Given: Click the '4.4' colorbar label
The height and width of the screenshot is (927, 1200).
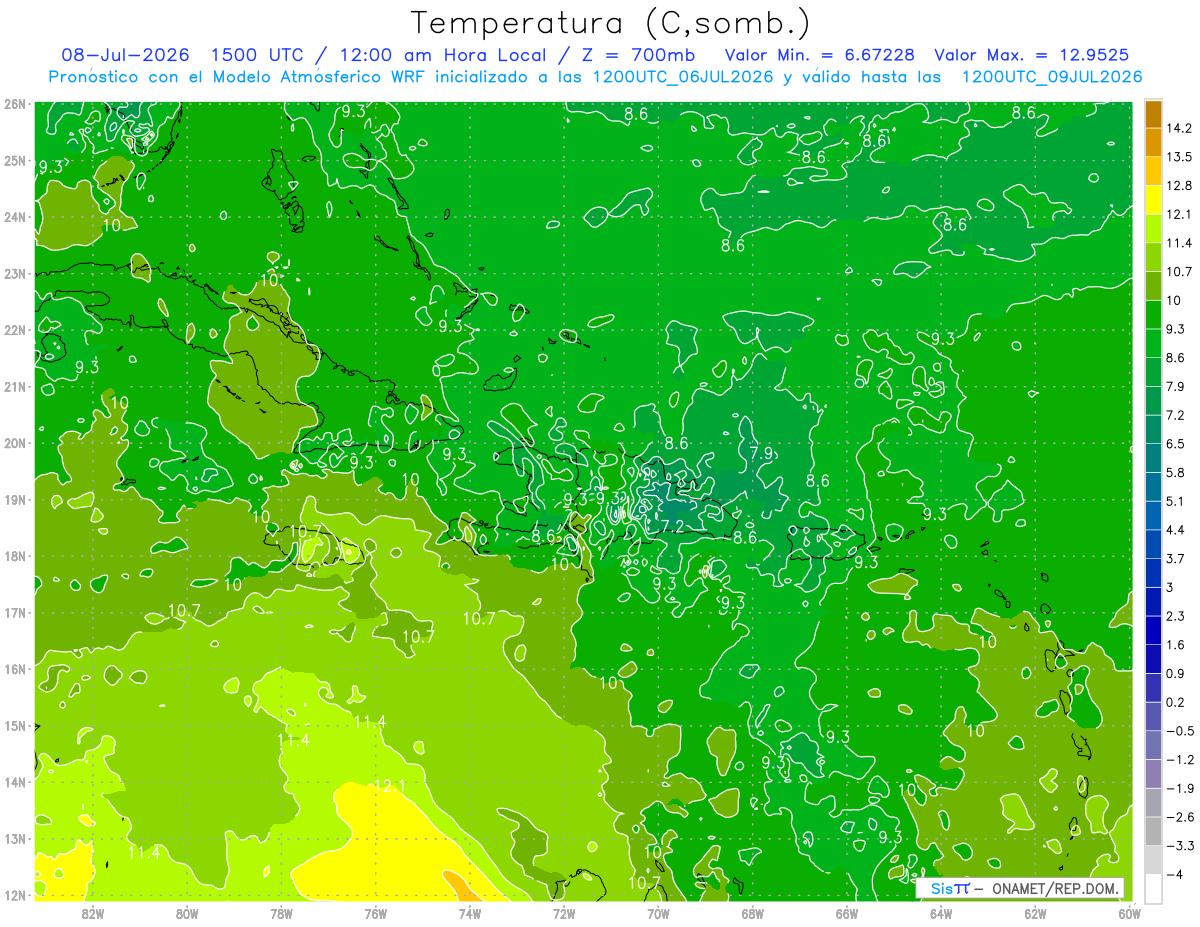Looking at the screenshot, I should pyautogui.click(x=1176, y=529).
